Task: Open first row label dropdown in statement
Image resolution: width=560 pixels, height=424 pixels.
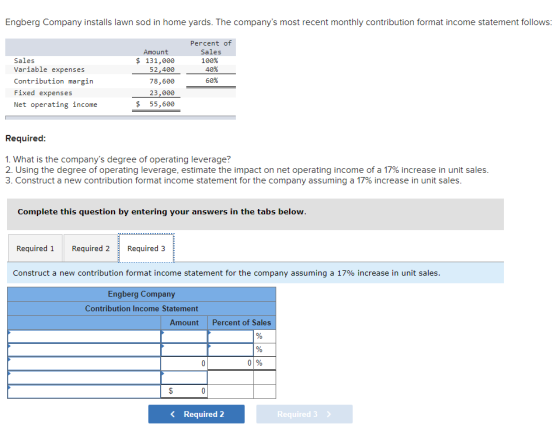Action: click(84, 336)
